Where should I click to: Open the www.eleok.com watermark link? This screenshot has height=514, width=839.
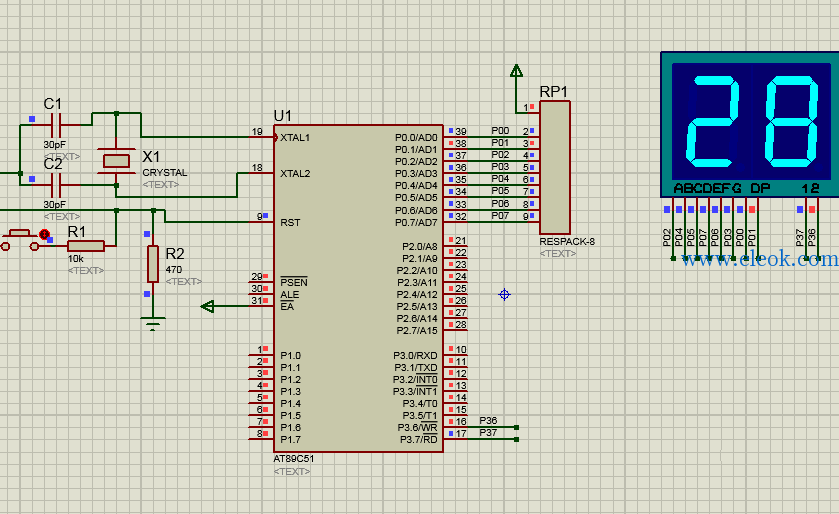(760, 259)
